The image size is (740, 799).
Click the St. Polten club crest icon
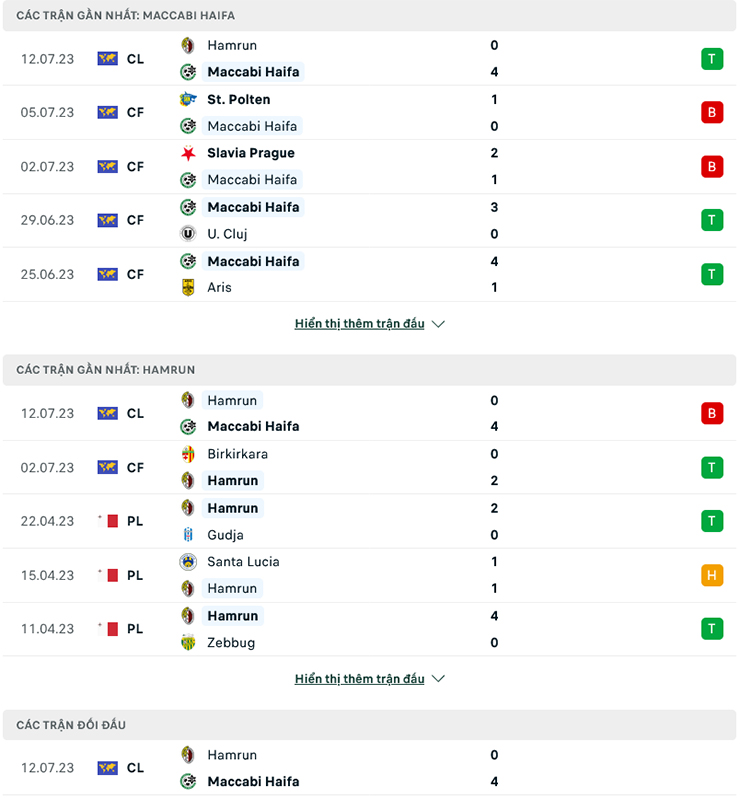[188, 99]
